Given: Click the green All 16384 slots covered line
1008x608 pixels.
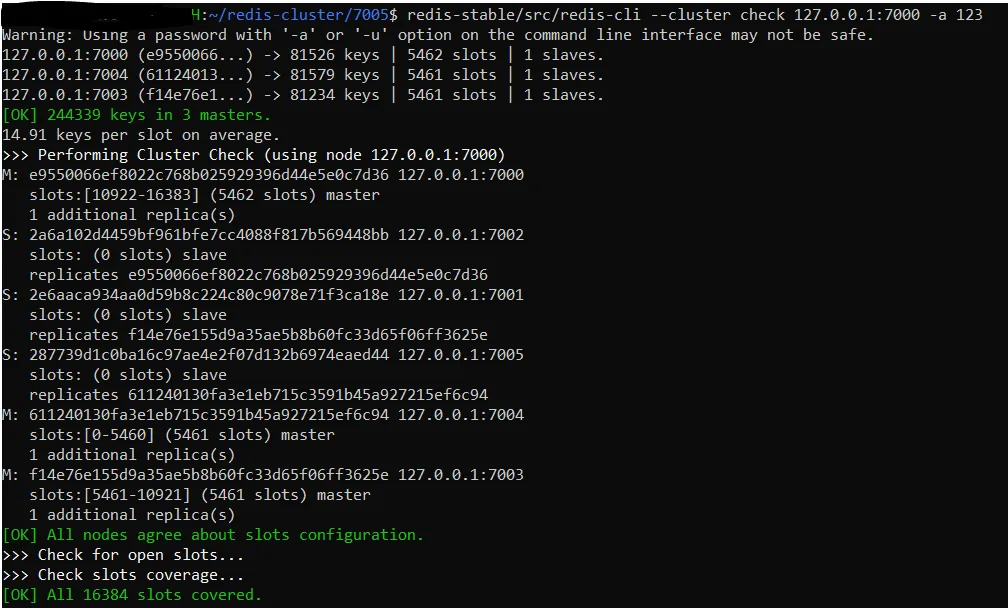Looking at the screenshot, I should pos(132,595).
